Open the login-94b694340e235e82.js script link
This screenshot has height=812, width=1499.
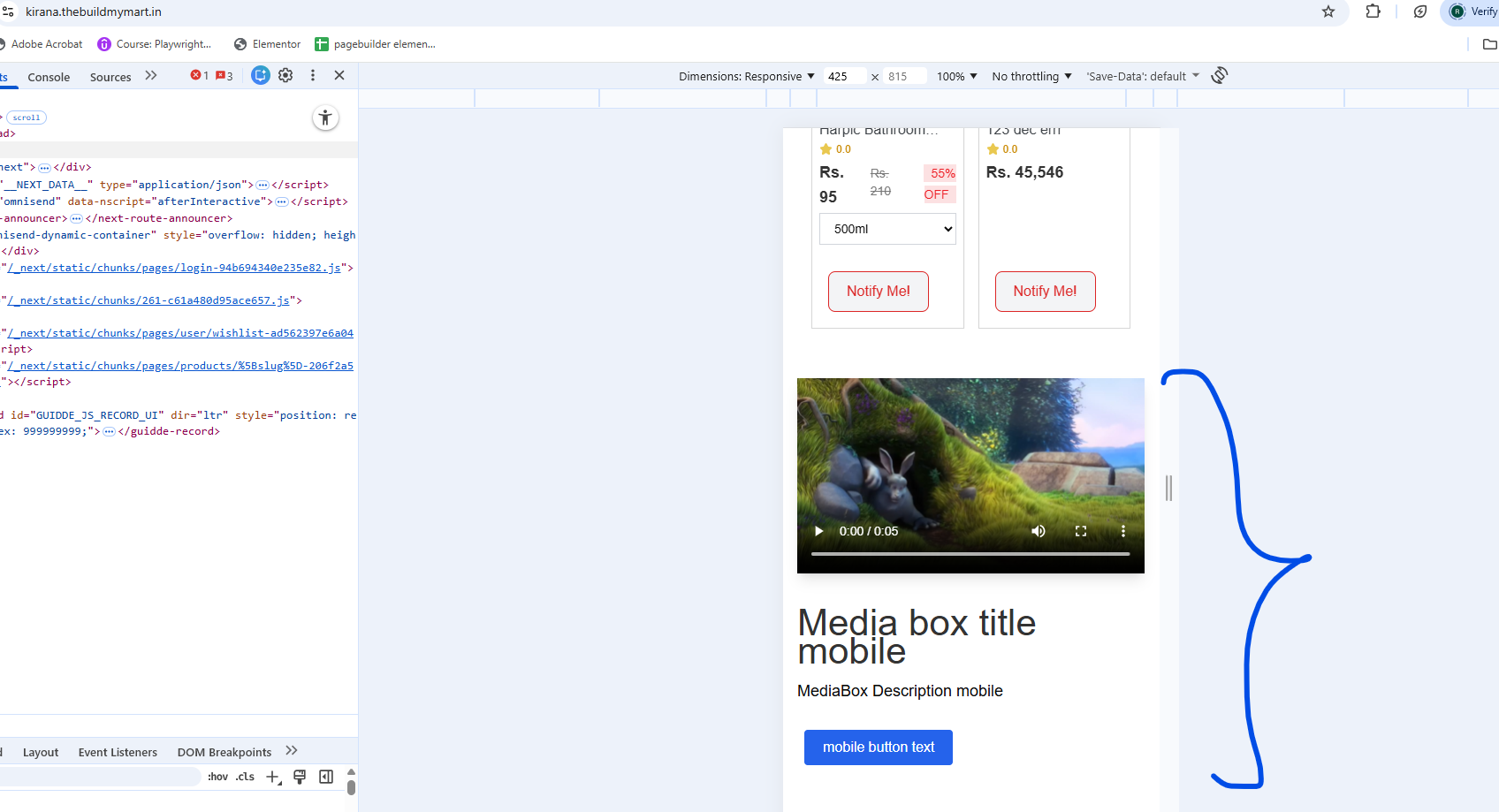(x=174, y=268)
